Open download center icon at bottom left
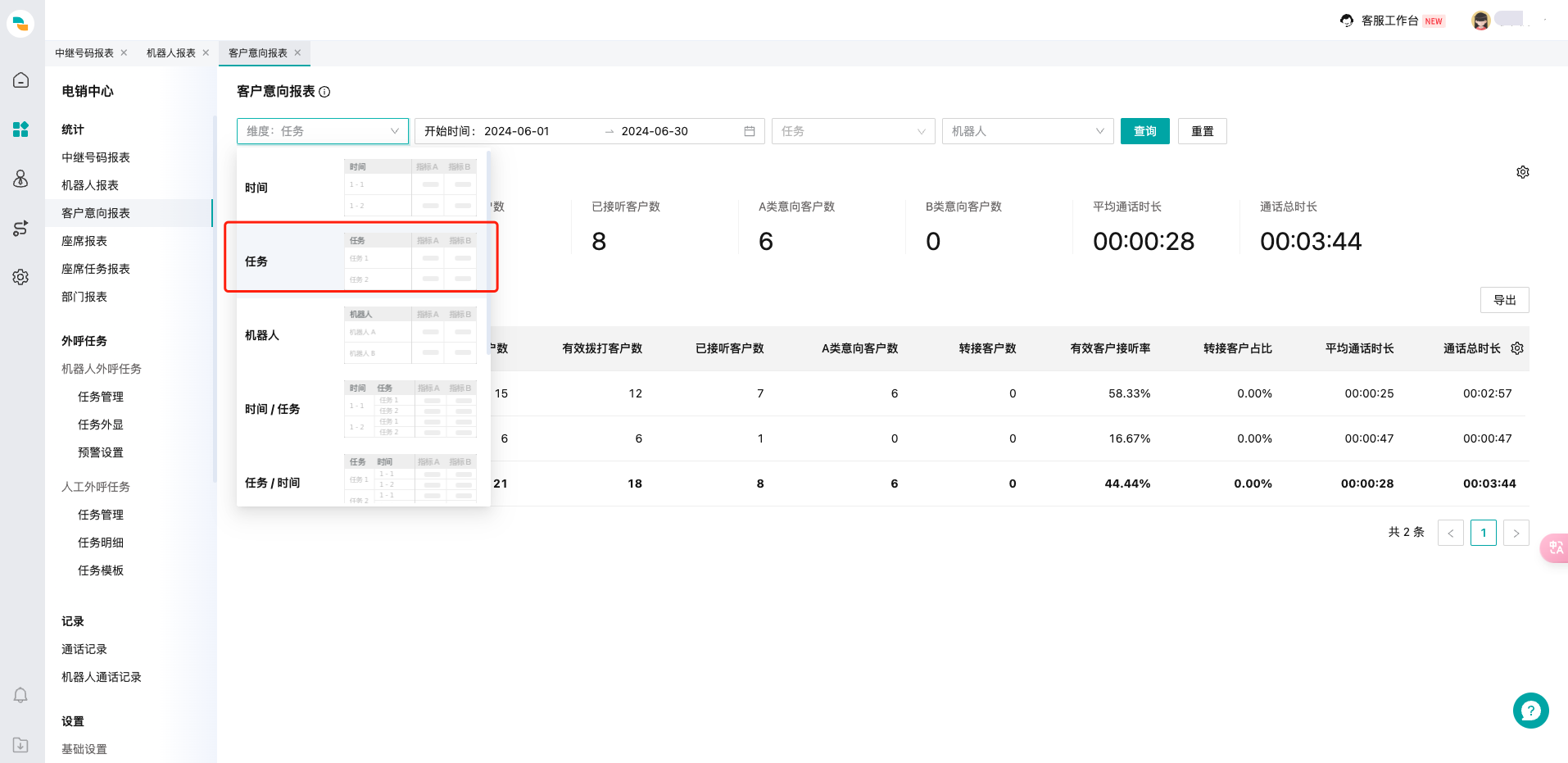Screen dimensions: 1568x763 point(20,745)
